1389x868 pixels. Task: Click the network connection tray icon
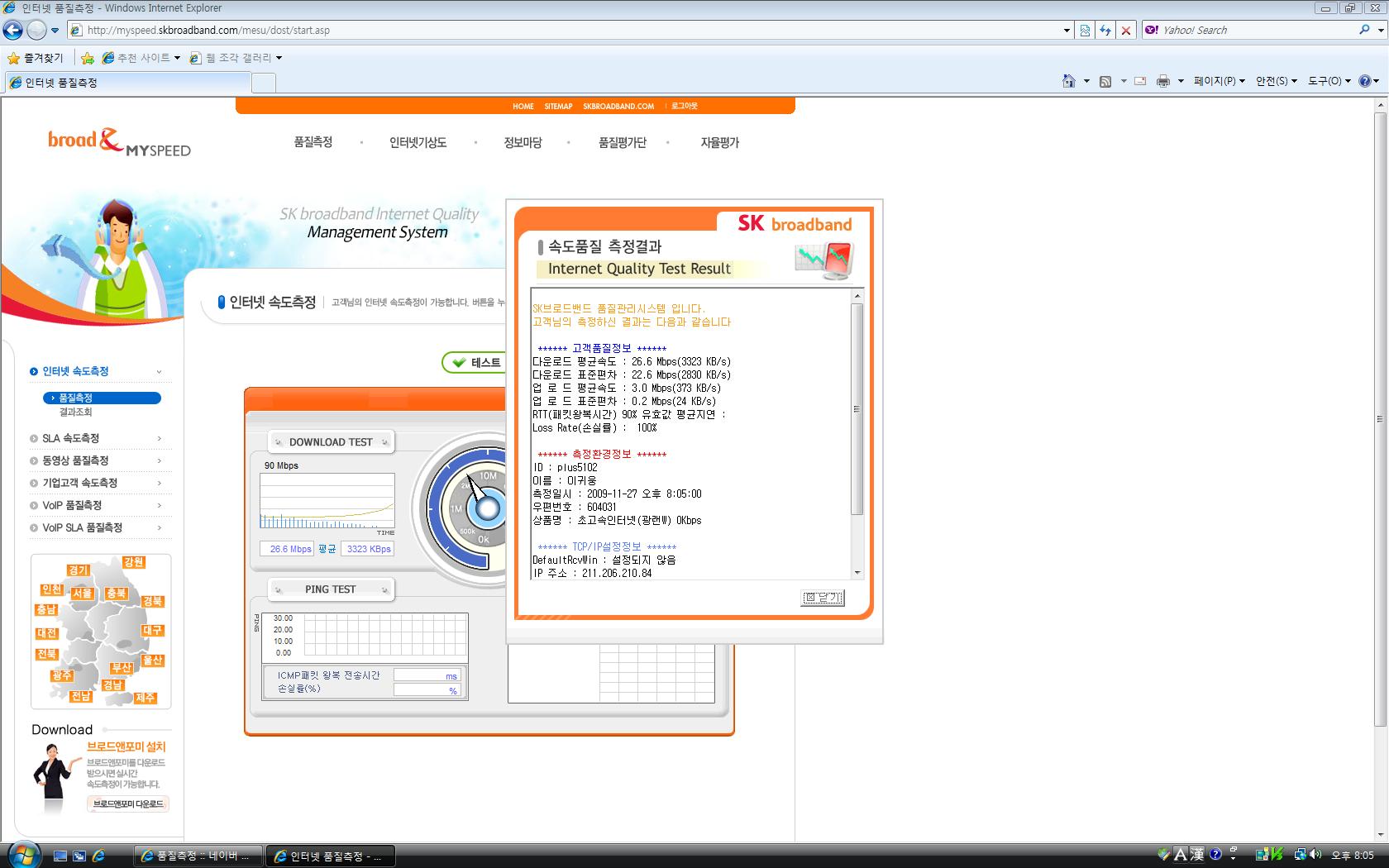1301,855
